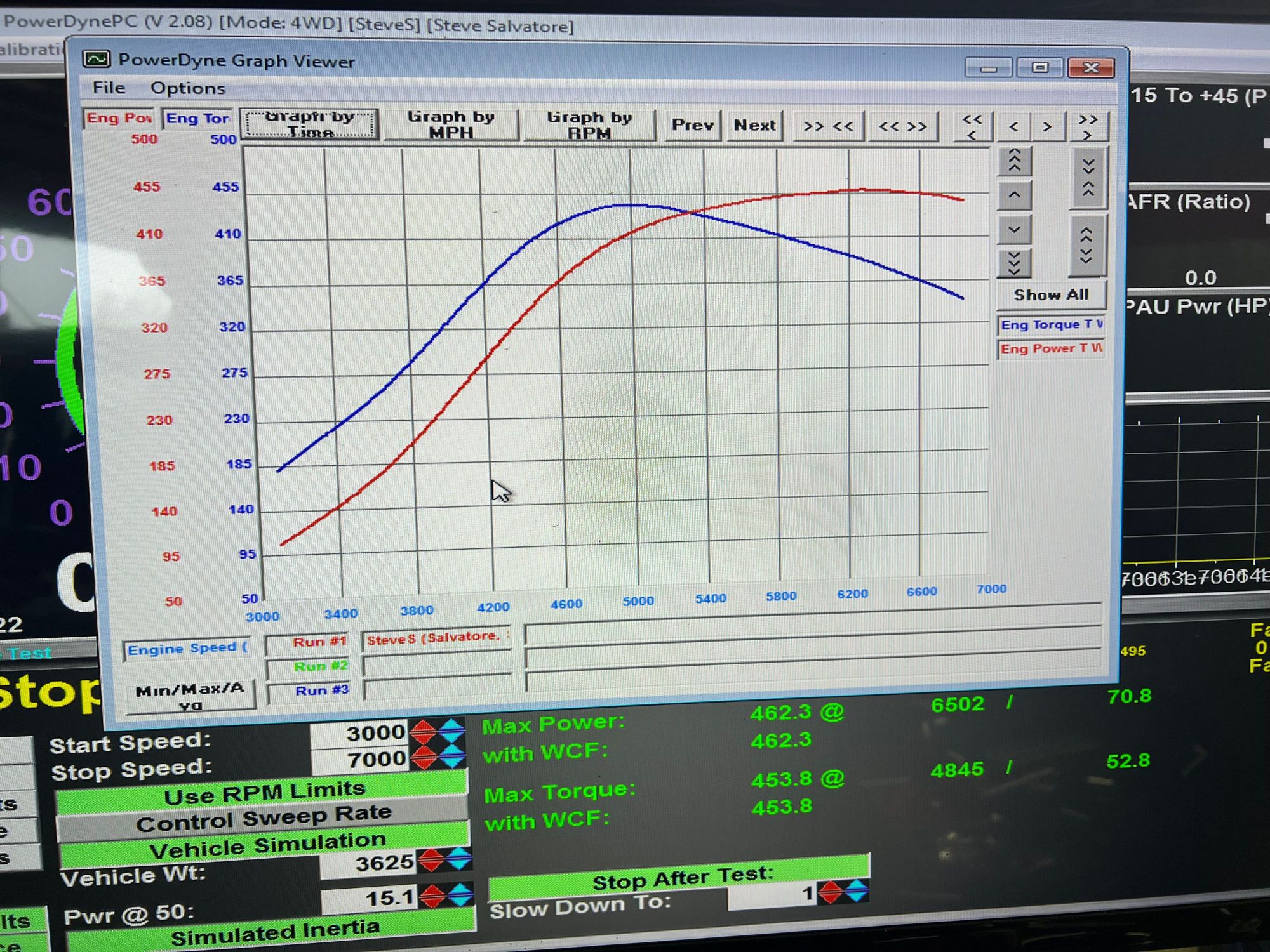Toggle Eng Torque trace in legend
Screen dimensions: 1270x952
coord(1051,325)
